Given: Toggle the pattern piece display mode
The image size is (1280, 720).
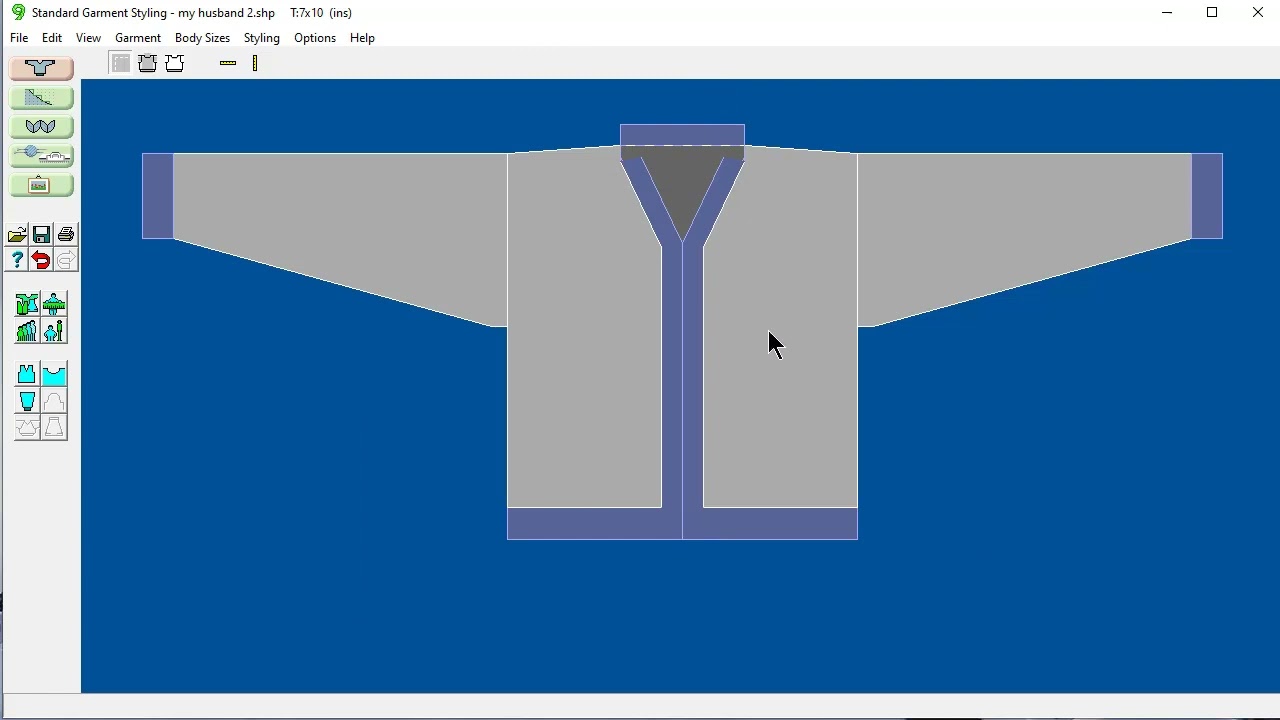Looking at the screenshot, I should pyautogui.click(x=120, y=63).
